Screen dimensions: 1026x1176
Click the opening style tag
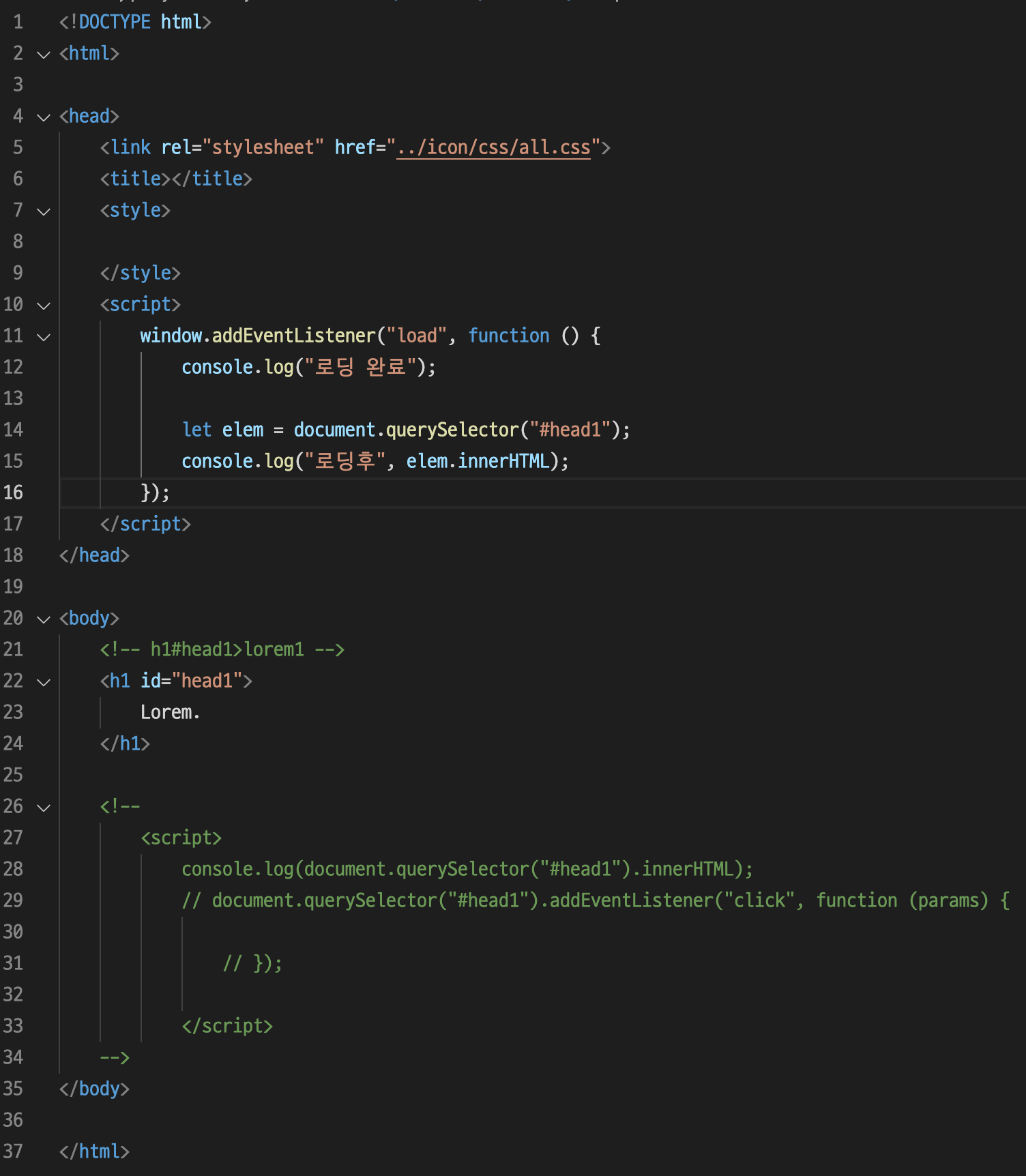pyautogui.click(x=135, y=210)
